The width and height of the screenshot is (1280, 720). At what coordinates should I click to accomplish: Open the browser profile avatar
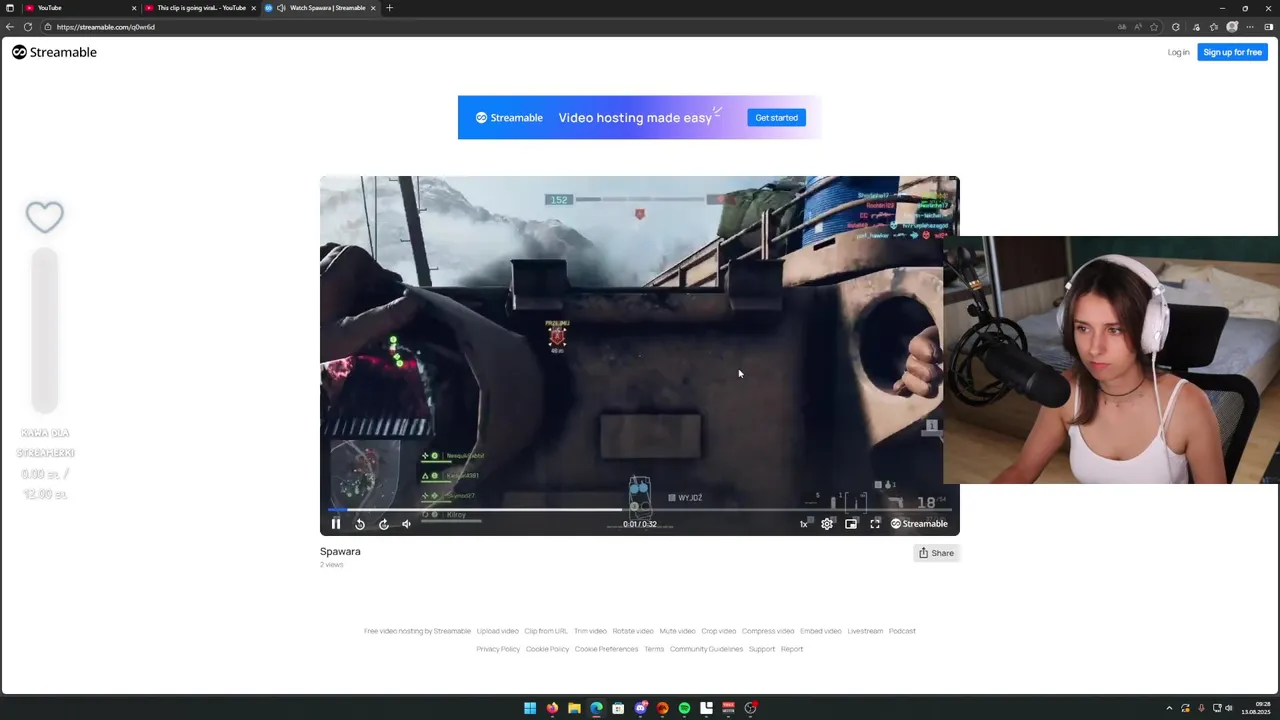pos(1232,27)
